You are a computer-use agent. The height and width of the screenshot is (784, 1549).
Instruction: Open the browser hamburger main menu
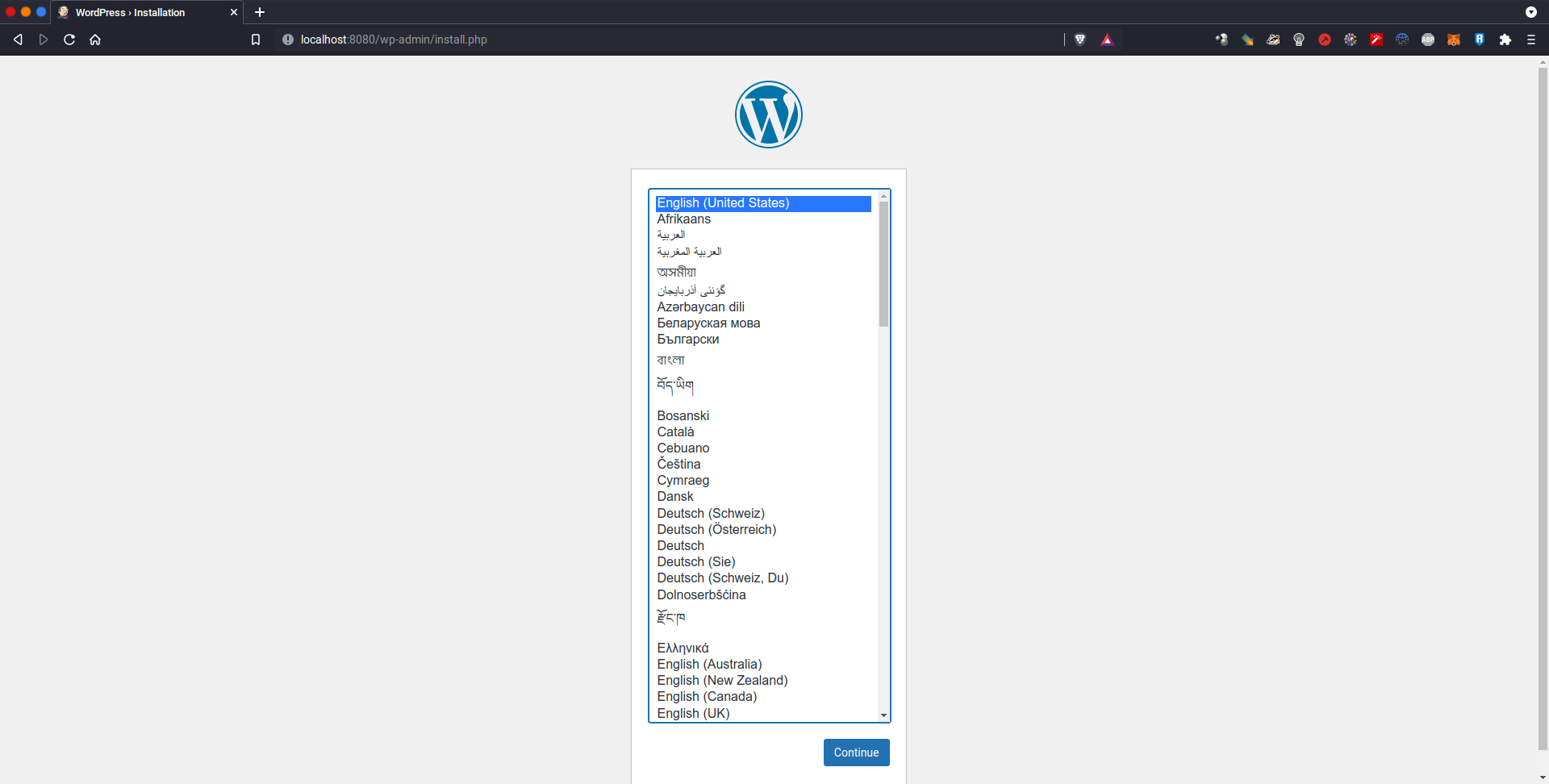coord(1531,40)
